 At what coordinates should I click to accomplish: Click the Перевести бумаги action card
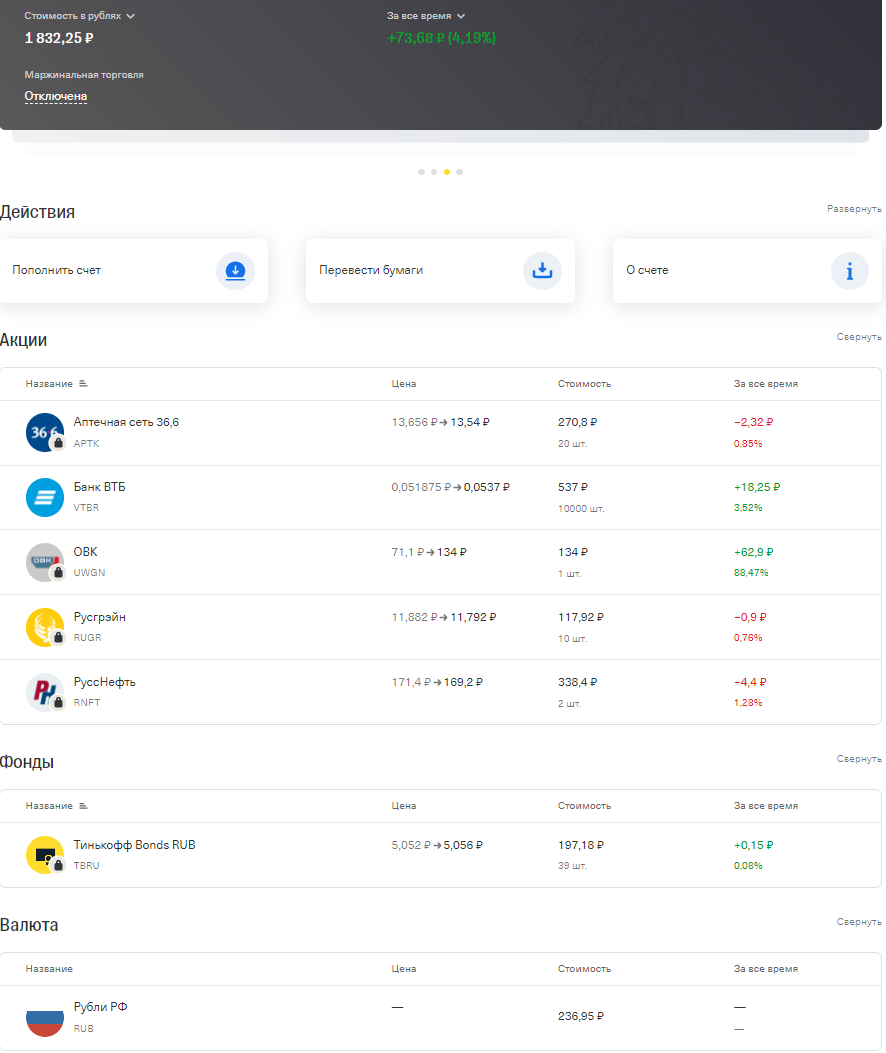click(440, 271)
